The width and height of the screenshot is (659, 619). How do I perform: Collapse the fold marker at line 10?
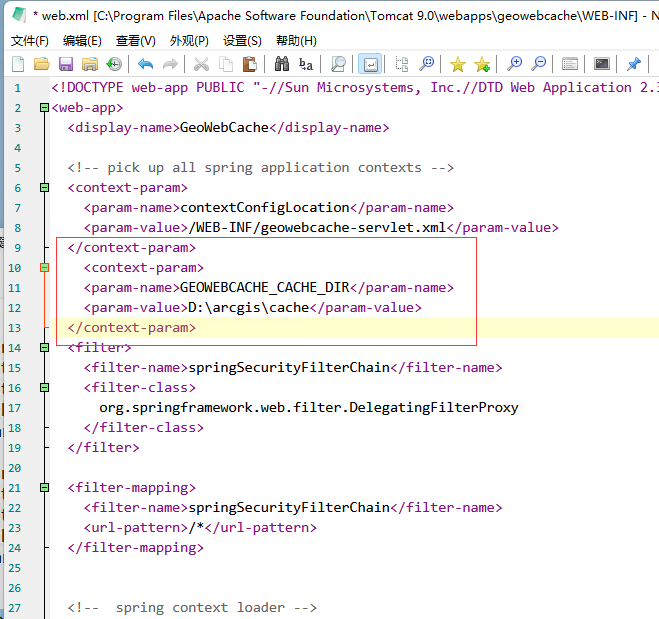click(44, 267)
